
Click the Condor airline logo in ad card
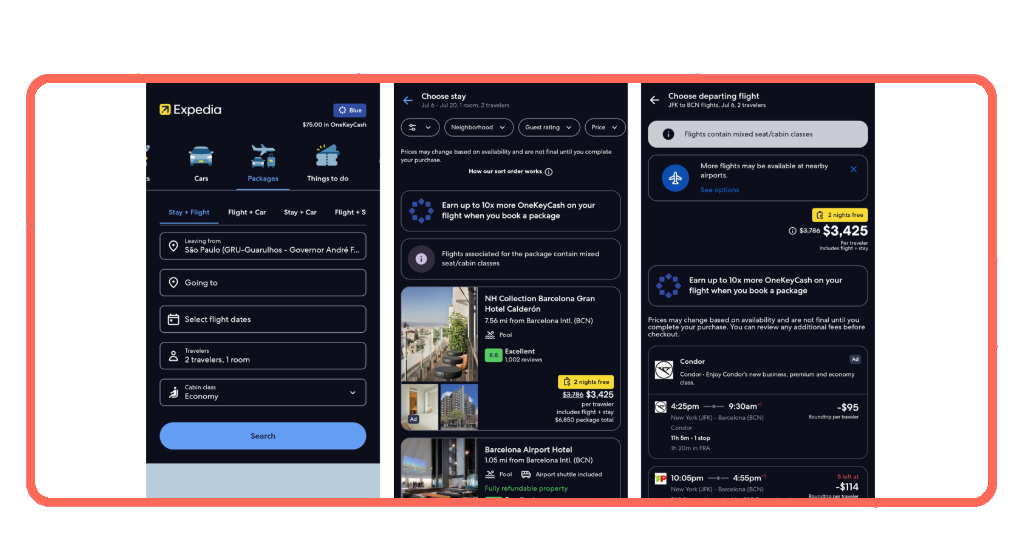click(664, 370)
